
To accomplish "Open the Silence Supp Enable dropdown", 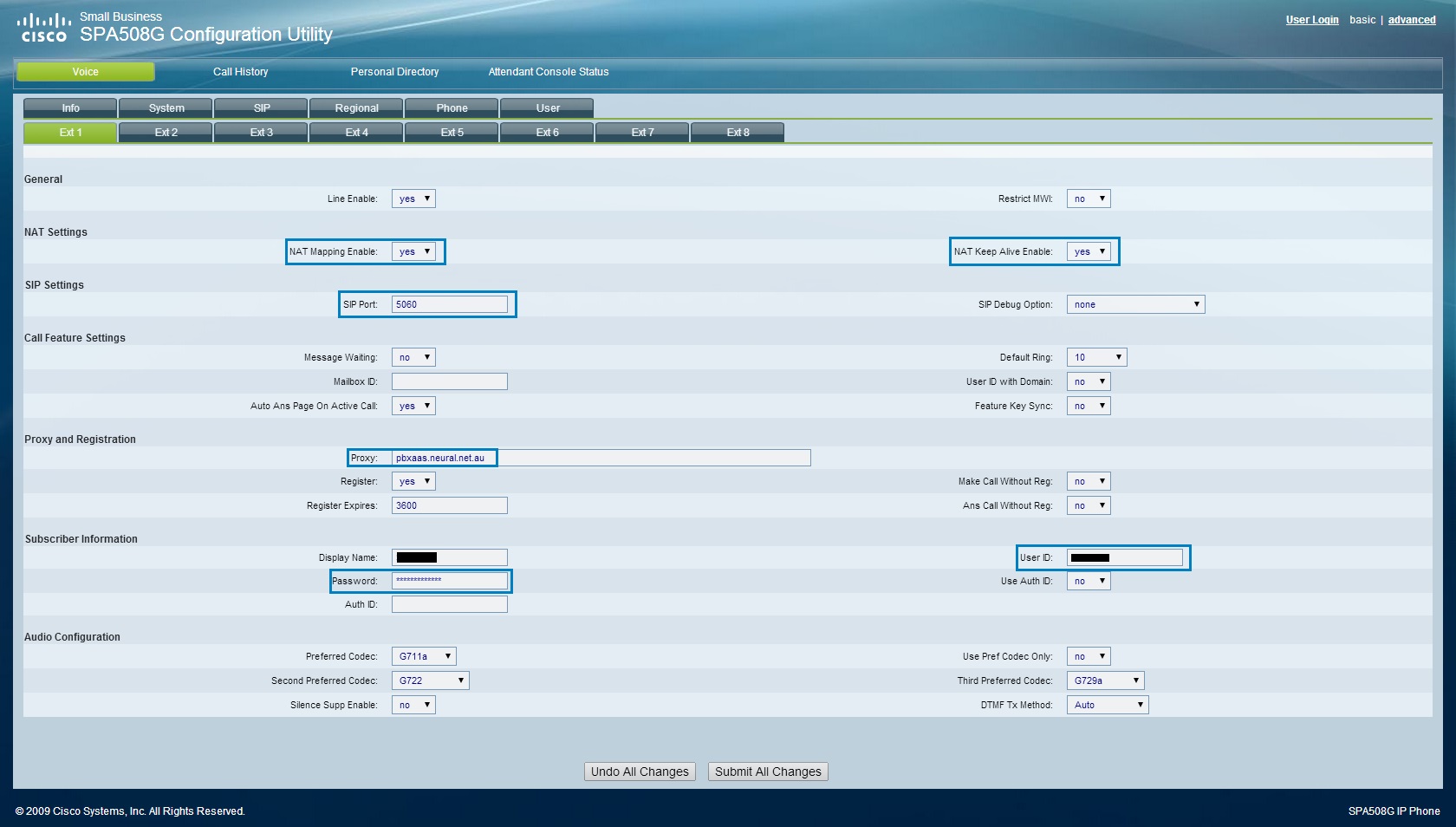I will point(413,705).
